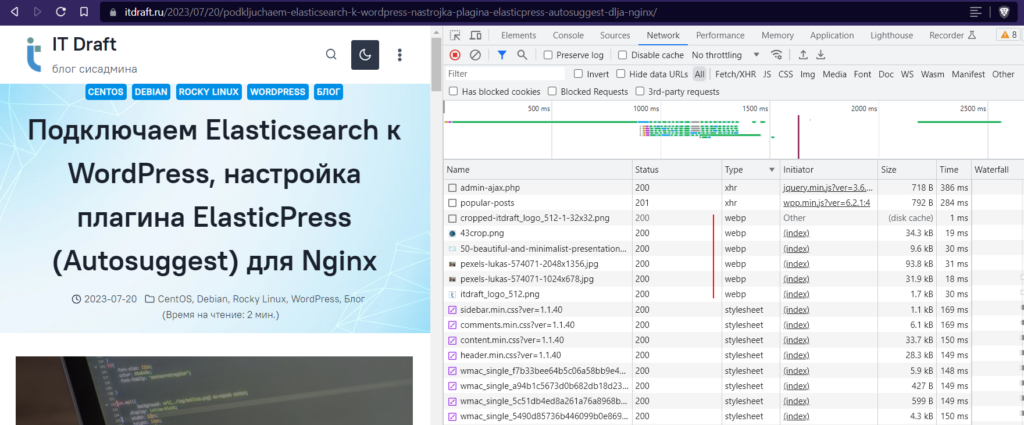Viewport: 1024px width, 425px height.
Task: Check Hide data URLs
Action: 621,74
